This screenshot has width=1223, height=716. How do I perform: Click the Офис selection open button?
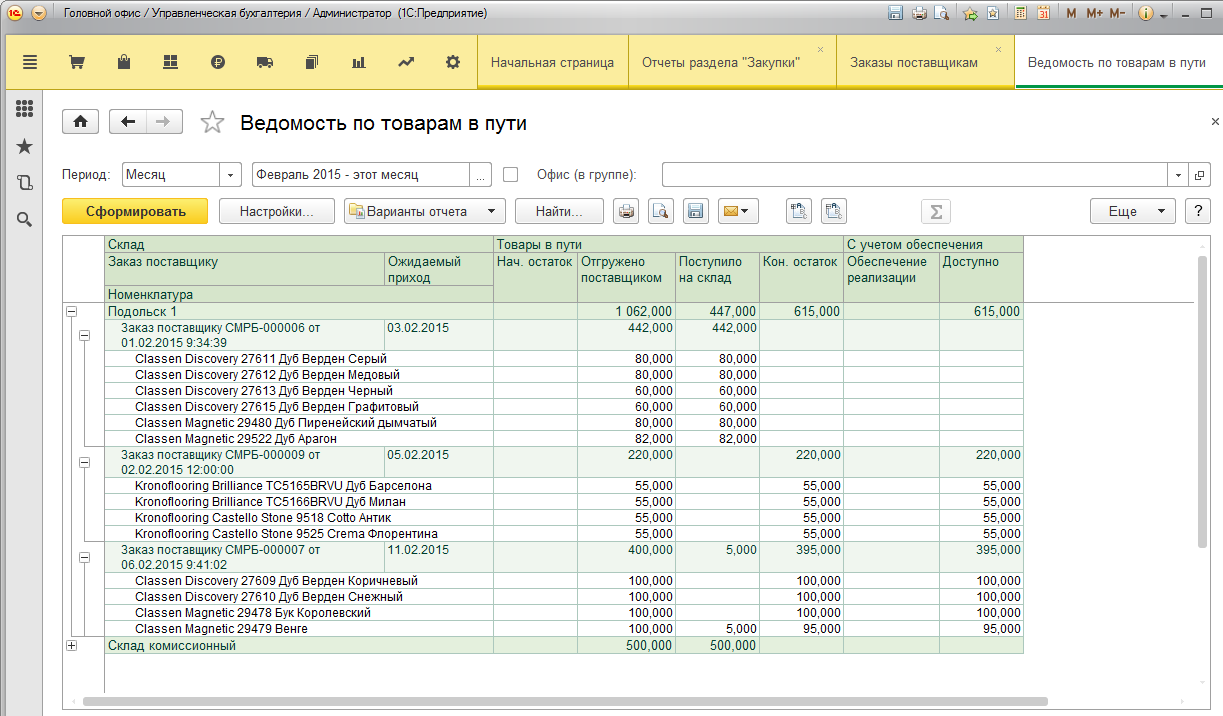click(x=1200, y=174)
